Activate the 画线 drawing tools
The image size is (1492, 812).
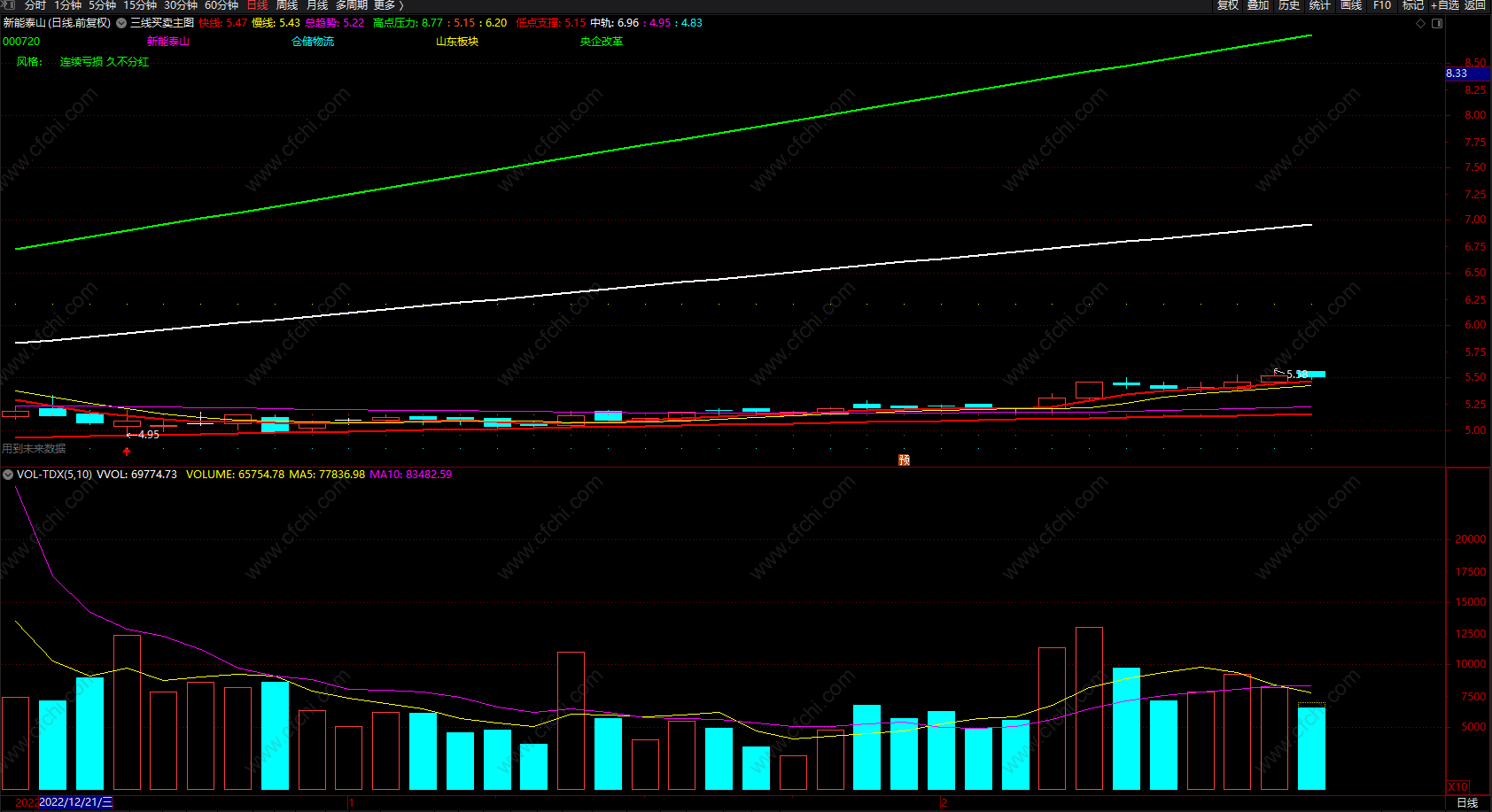pyautogui.click(x=1351, y=5)
